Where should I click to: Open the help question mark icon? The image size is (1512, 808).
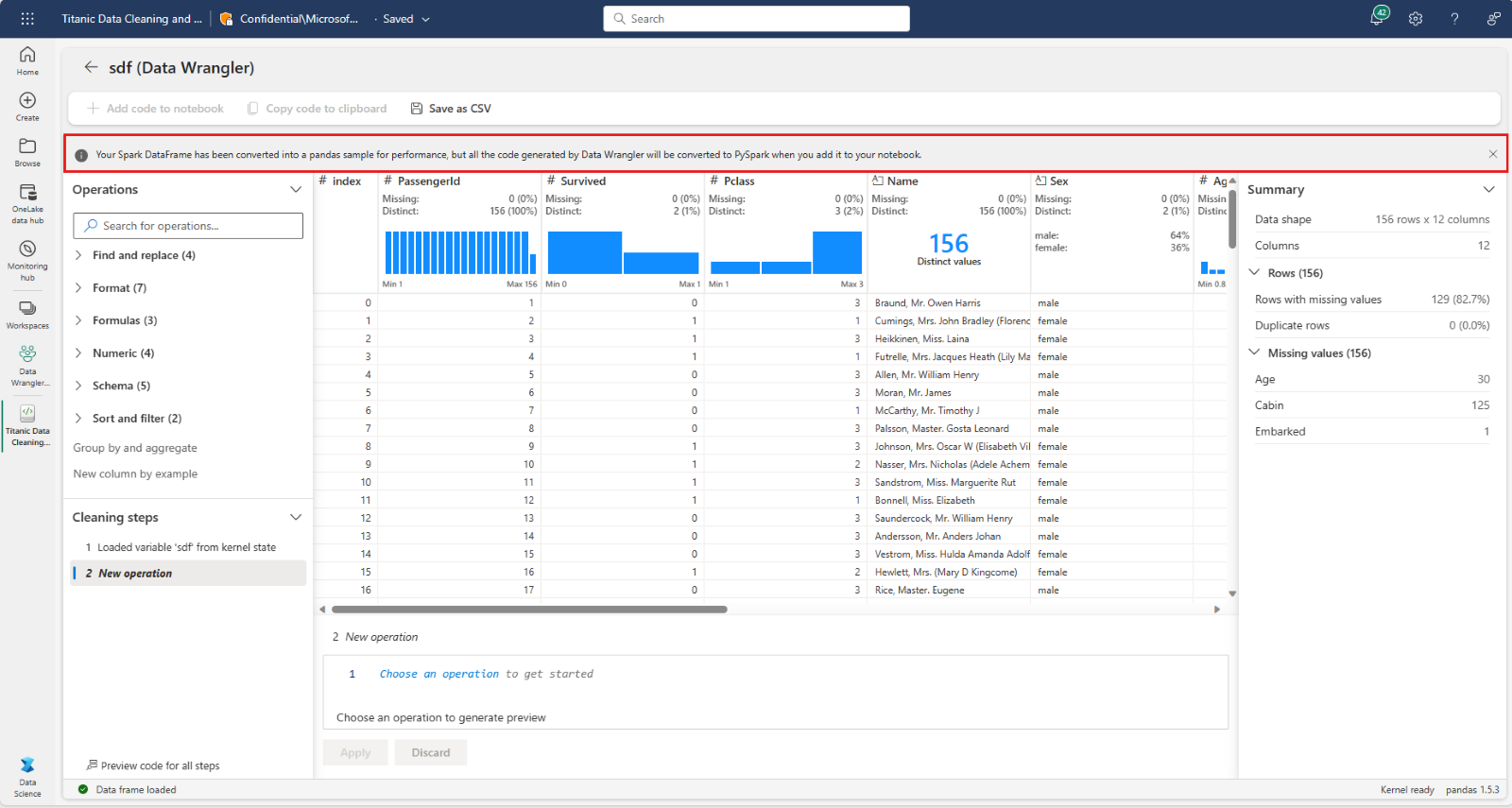pos(1454,19)
